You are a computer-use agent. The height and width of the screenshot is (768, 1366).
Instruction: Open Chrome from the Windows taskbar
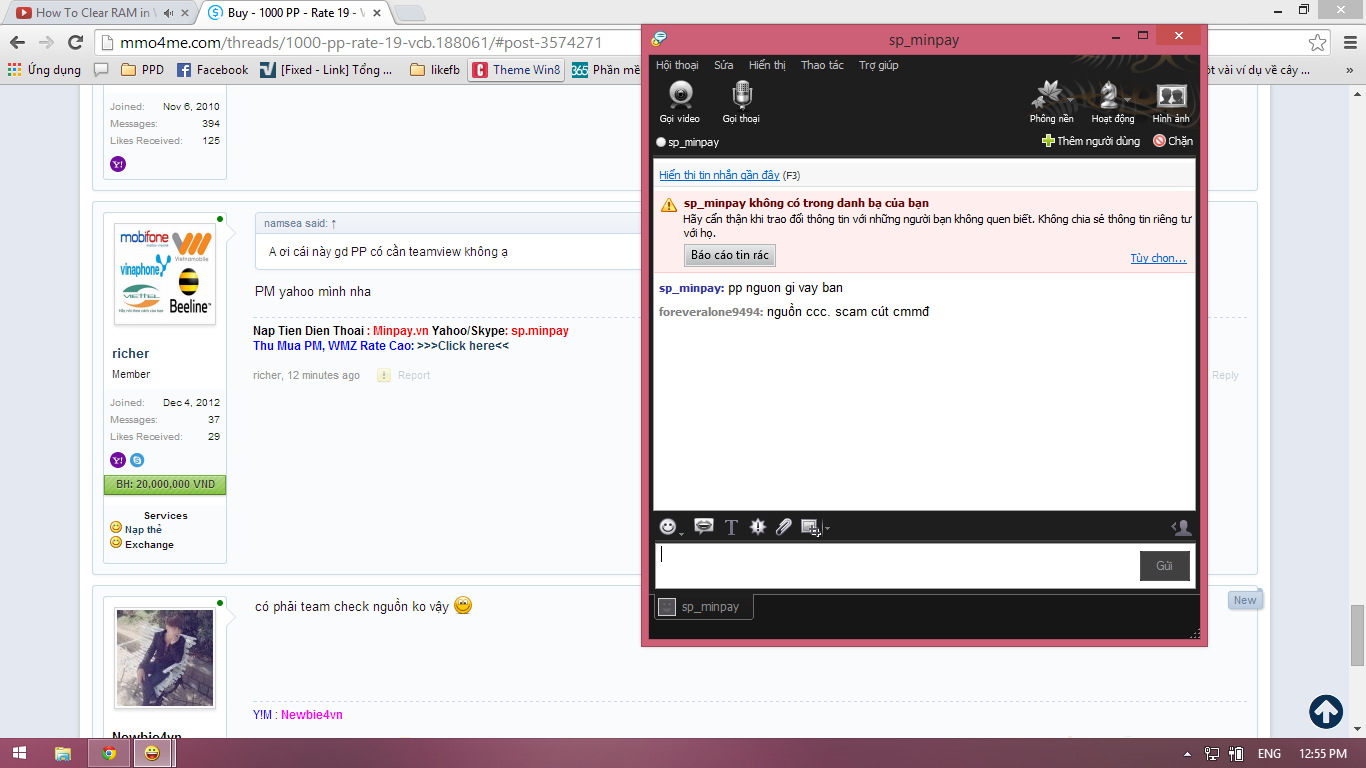click(x=109, y=753)
